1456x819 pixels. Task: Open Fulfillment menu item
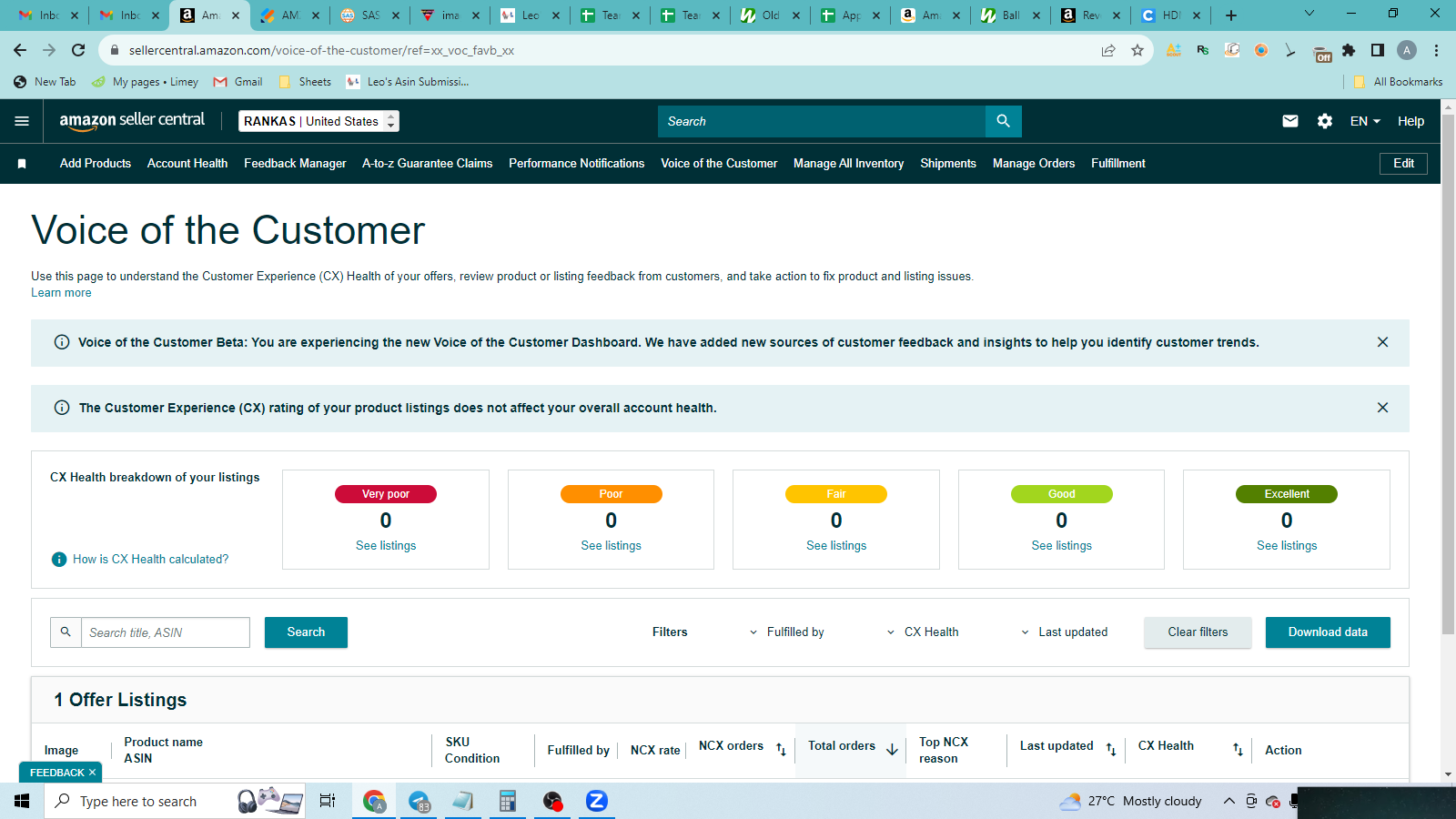pyautogui.click(x=1118, y=164)
